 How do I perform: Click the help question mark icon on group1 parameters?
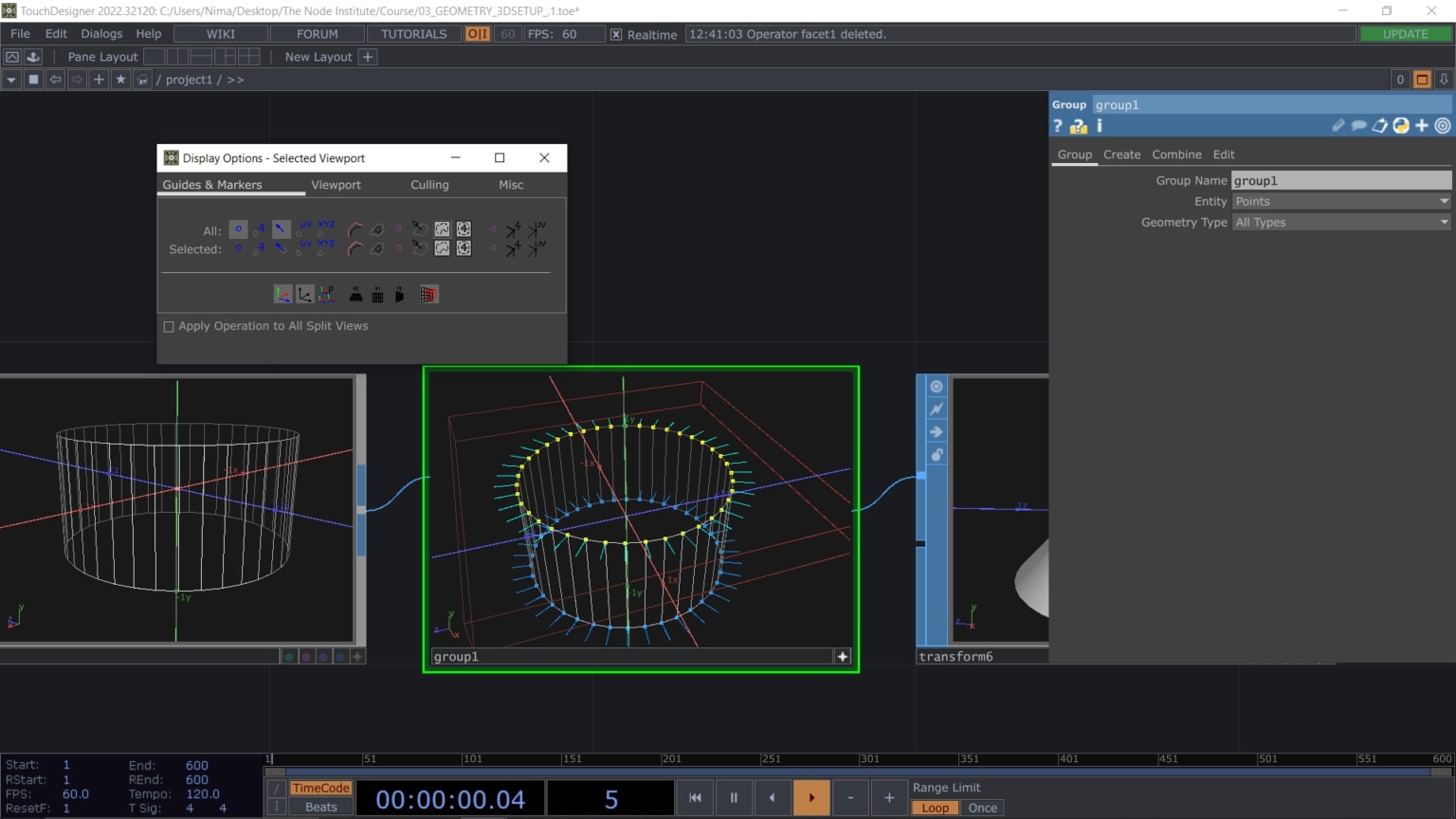pos(1058,125)
